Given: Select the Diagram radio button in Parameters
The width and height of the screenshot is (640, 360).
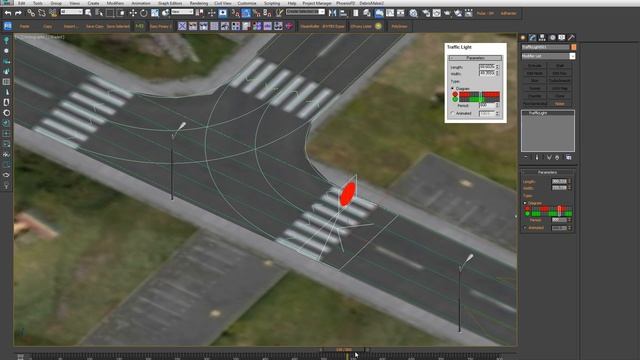Looking at the screenshot, I should 525,203.
